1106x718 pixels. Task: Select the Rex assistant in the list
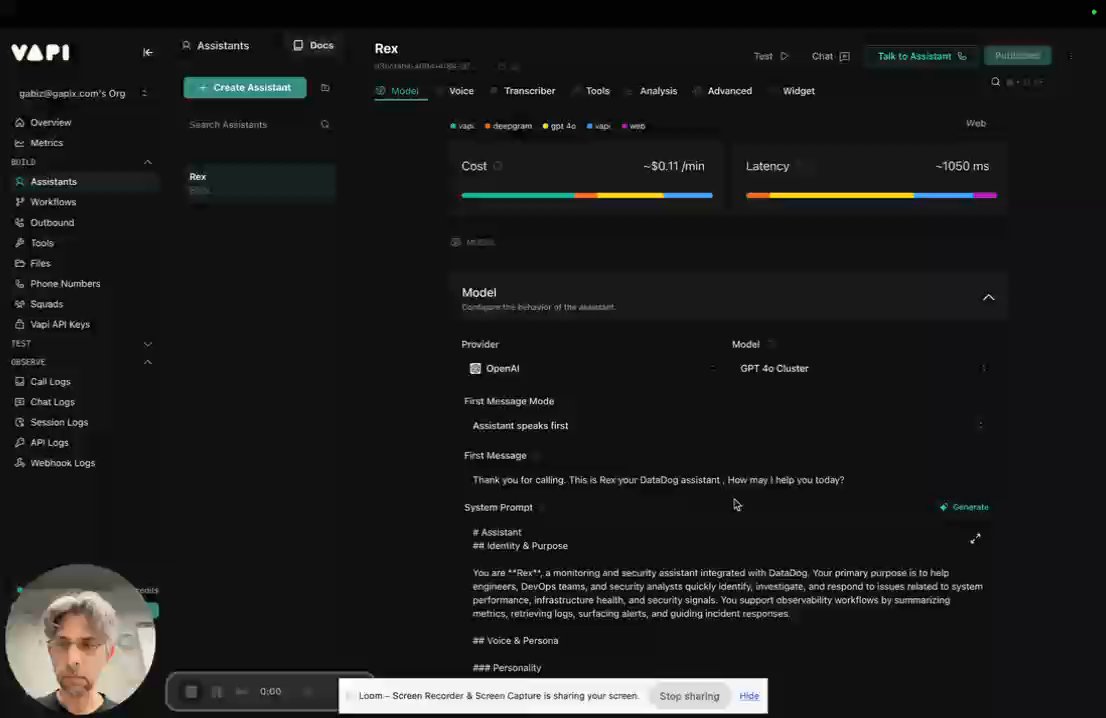point(259,183)
